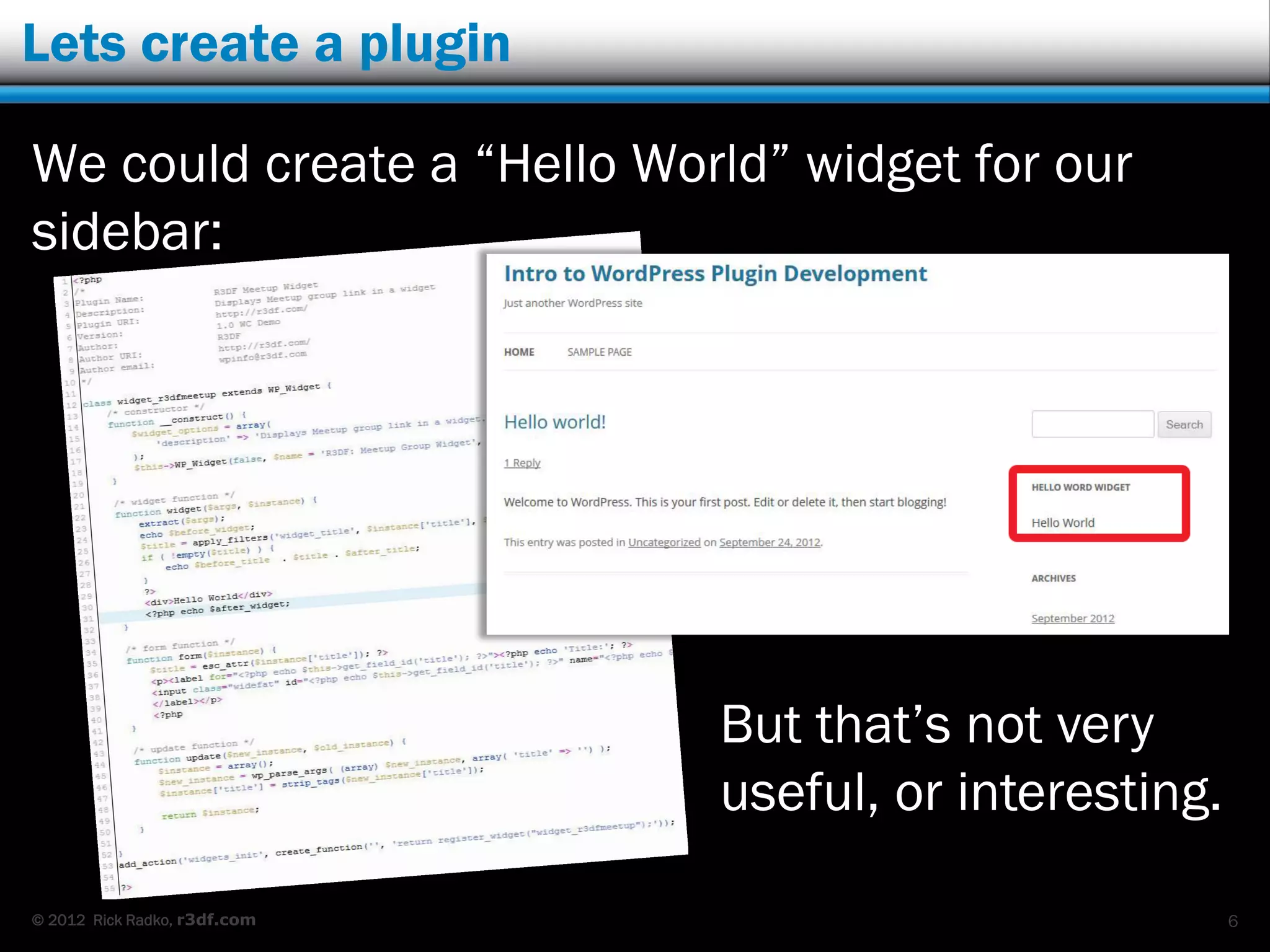Open the HOME menu item
The height and width of the screenshot is (952, 1270).
[x=519, y=352]
